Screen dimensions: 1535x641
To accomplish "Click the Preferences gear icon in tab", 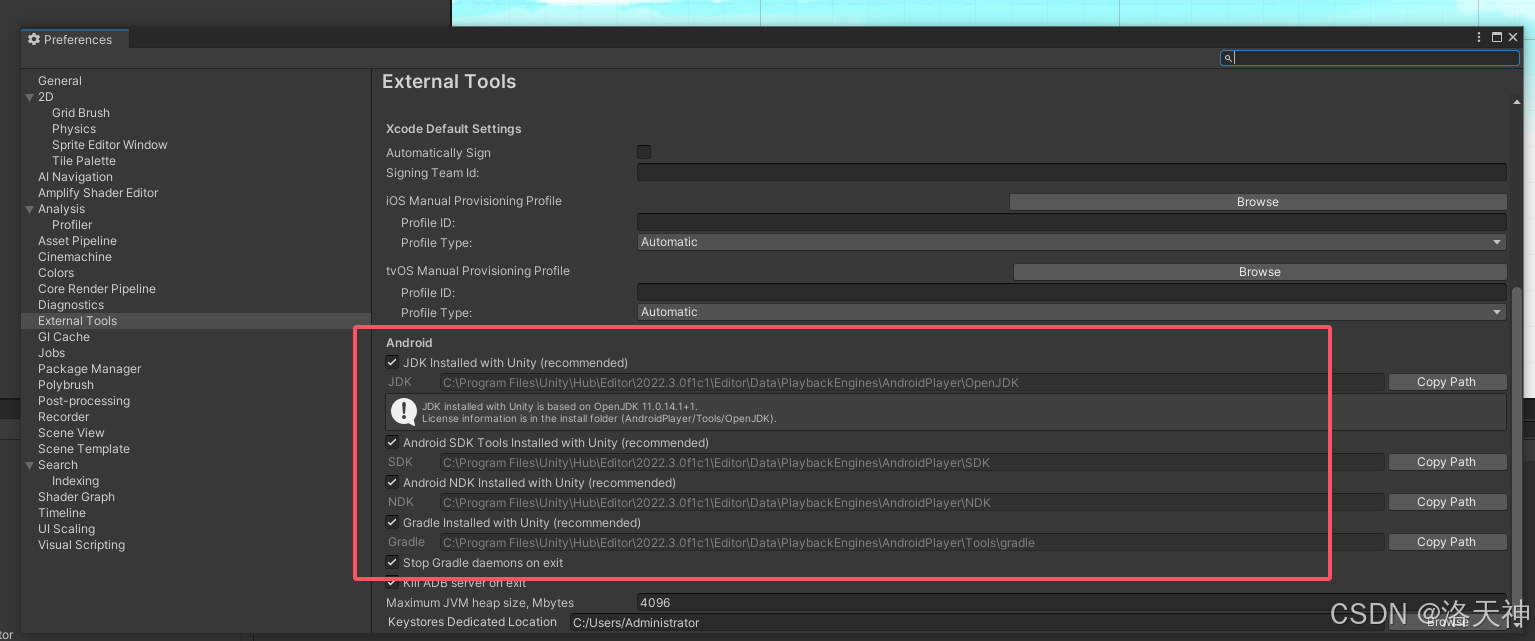I will point(34,40).
